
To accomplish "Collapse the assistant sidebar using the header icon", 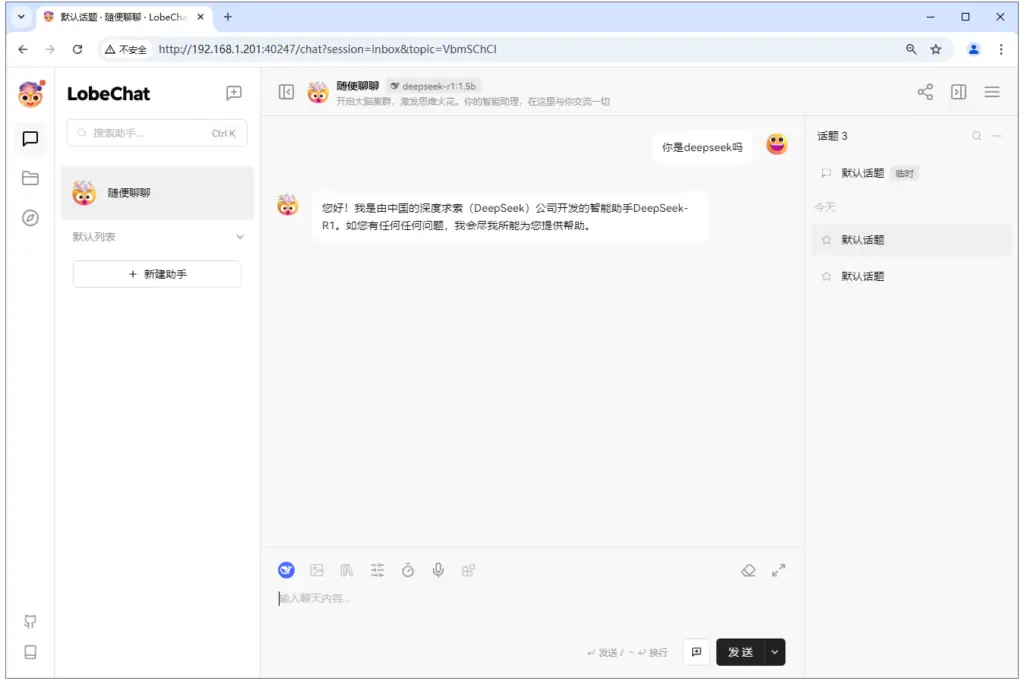I will (286, 91).
